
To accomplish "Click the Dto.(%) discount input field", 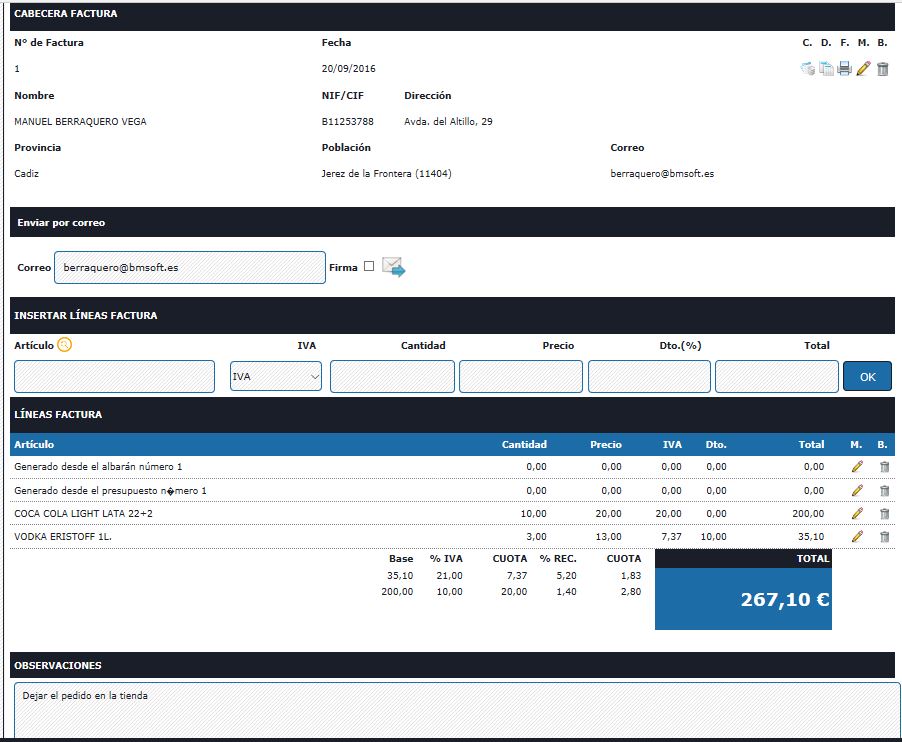I will click(x=649, y=377).
